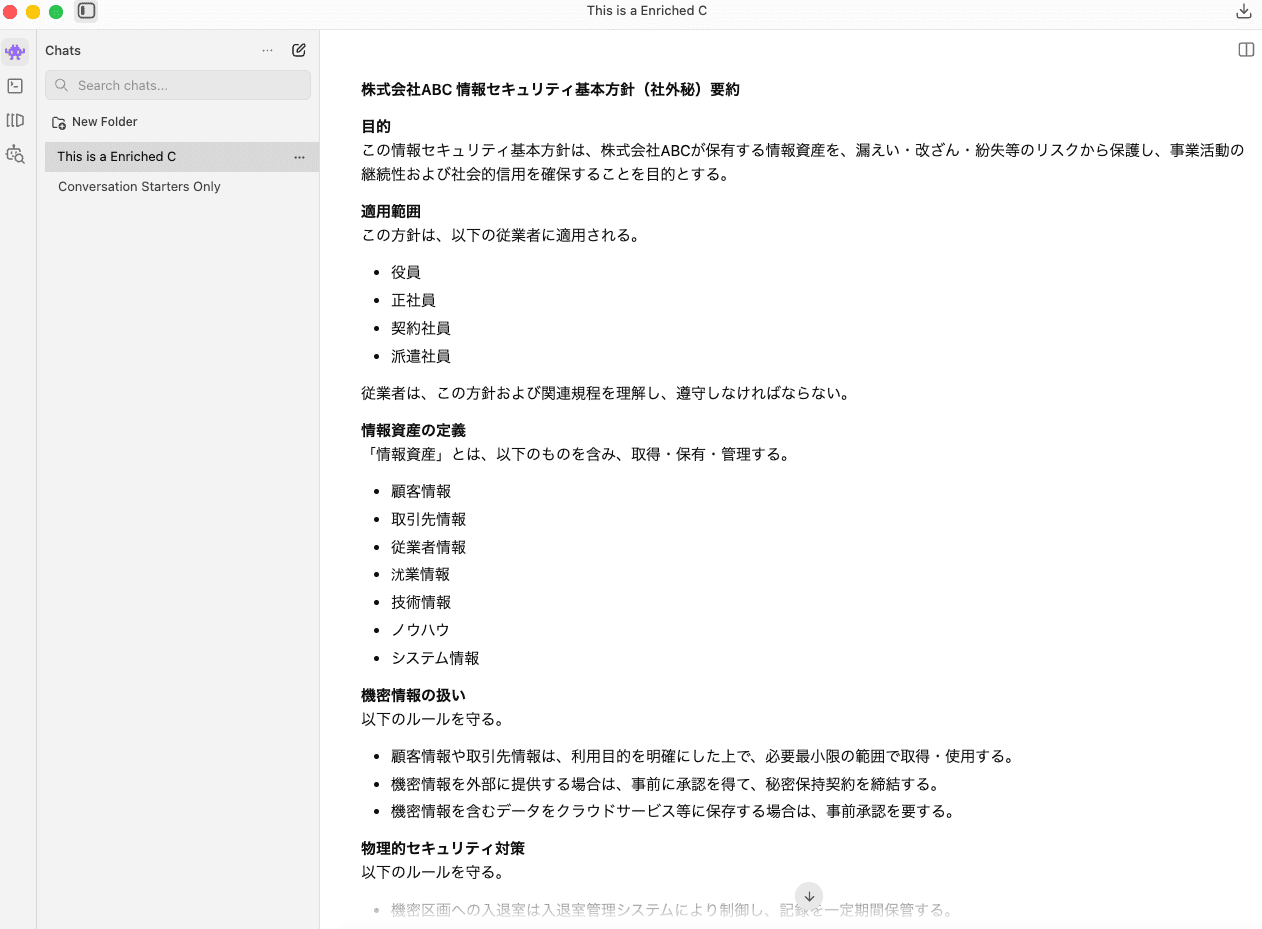Click the sentence starting 従業者は、この方針
The height and width of the screenshot is (929, 1262).
click(x=605, y=393)
